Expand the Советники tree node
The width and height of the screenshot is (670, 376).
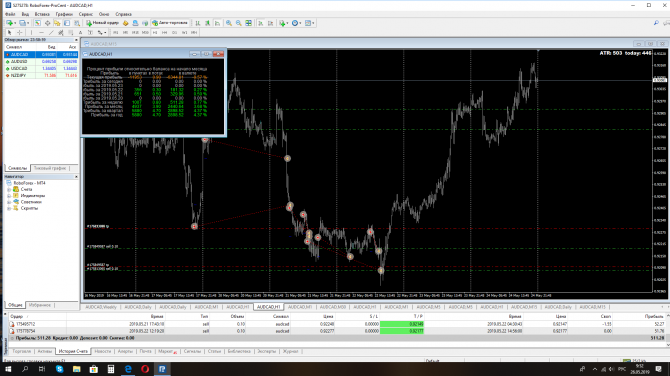9,202
